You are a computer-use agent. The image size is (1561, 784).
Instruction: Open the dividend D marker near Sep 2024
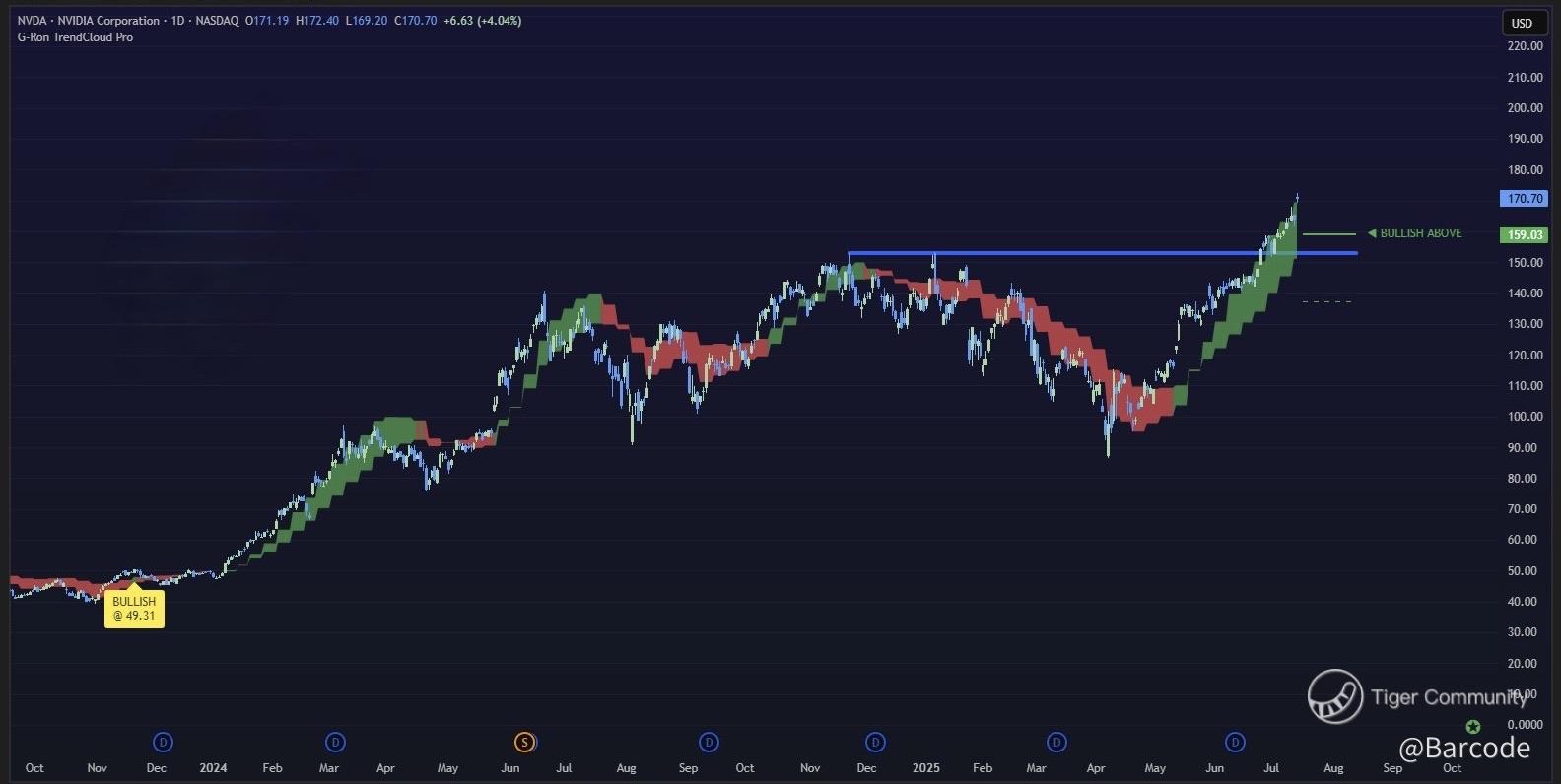708,742
